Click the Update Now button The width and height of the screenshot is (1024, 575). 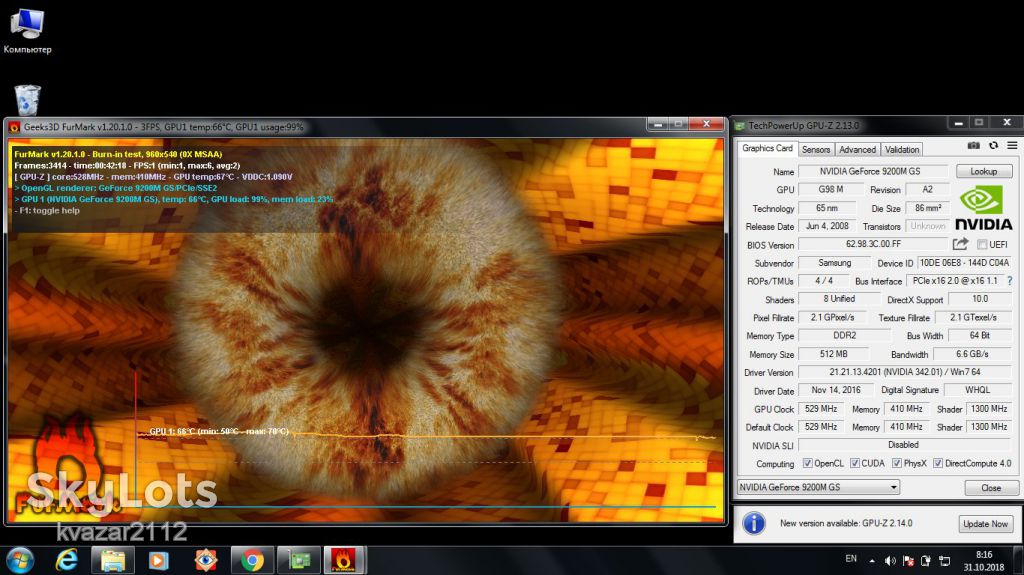pos(985,524)
